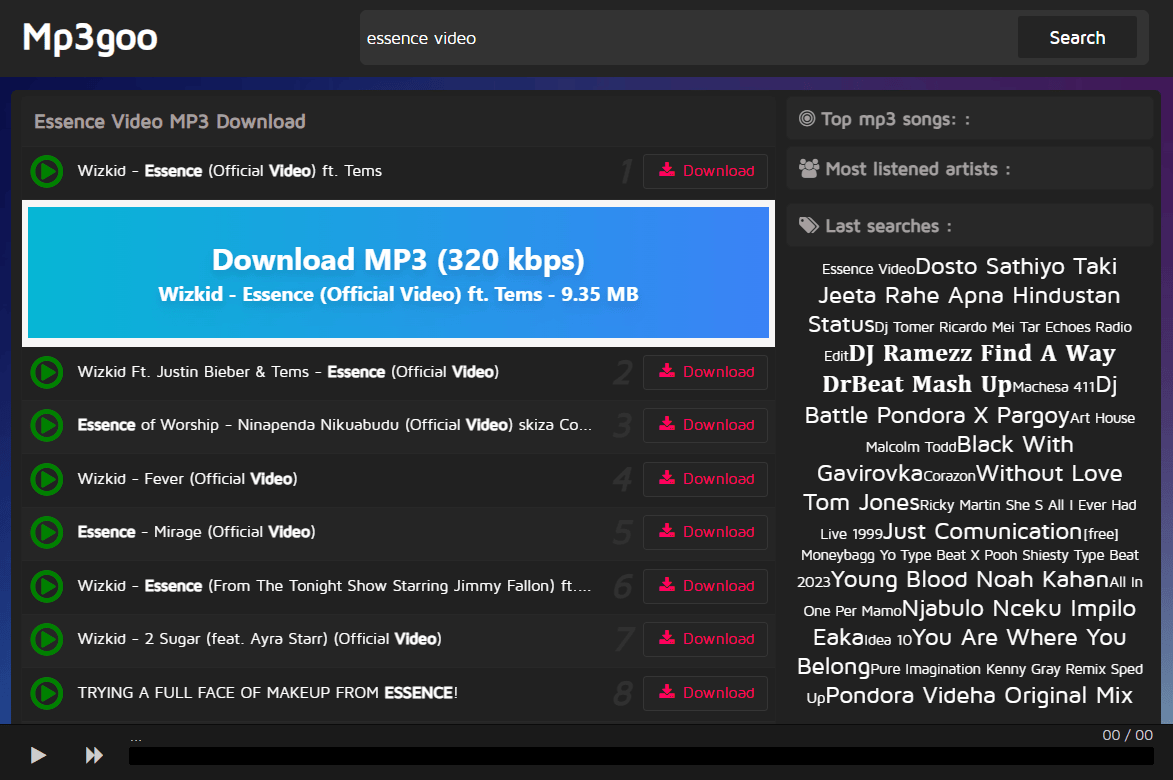Download Wizkid 2 Sugar result
This screenshot has width=1173, height=780.
point(705,639)
